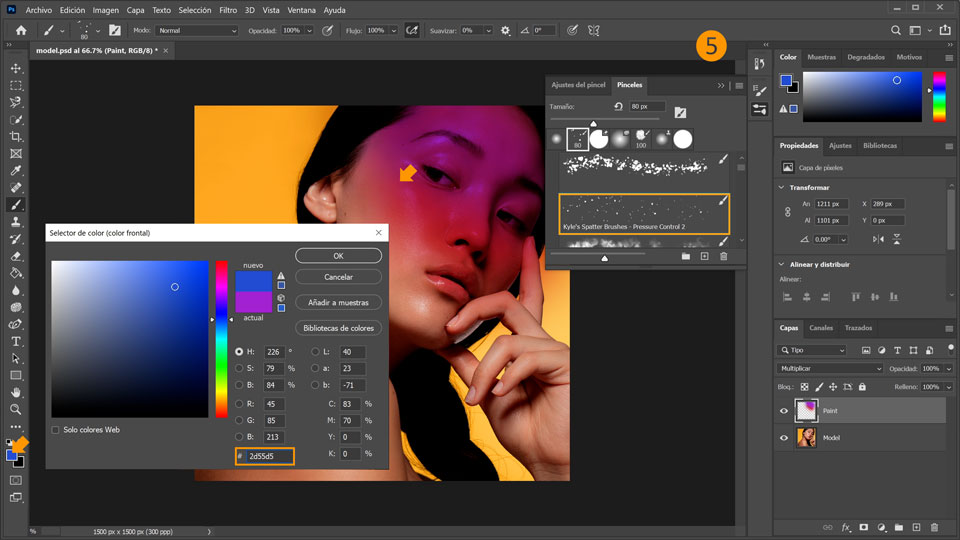Select the Horizontal Type tool

(16, 341)
